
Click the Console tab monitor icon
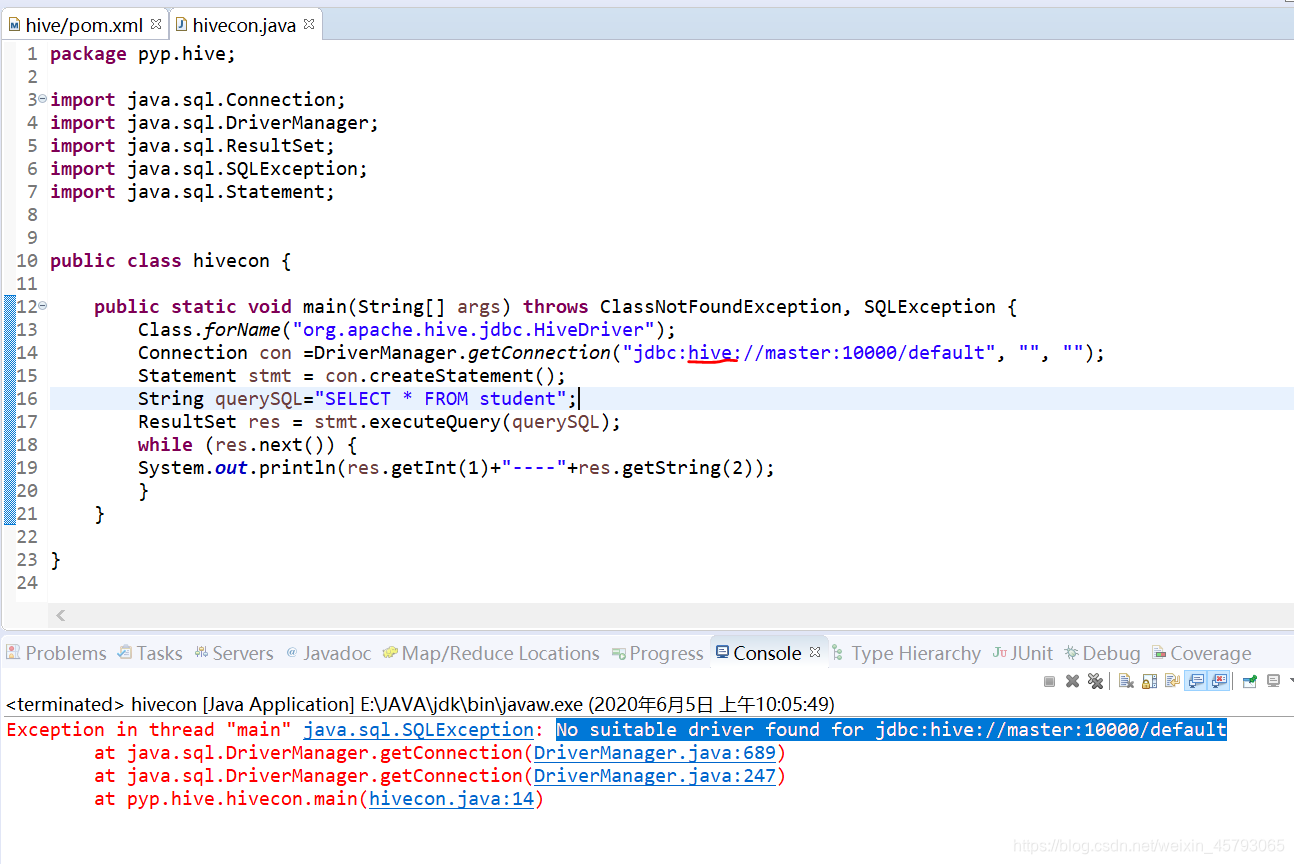click(722, 653)
